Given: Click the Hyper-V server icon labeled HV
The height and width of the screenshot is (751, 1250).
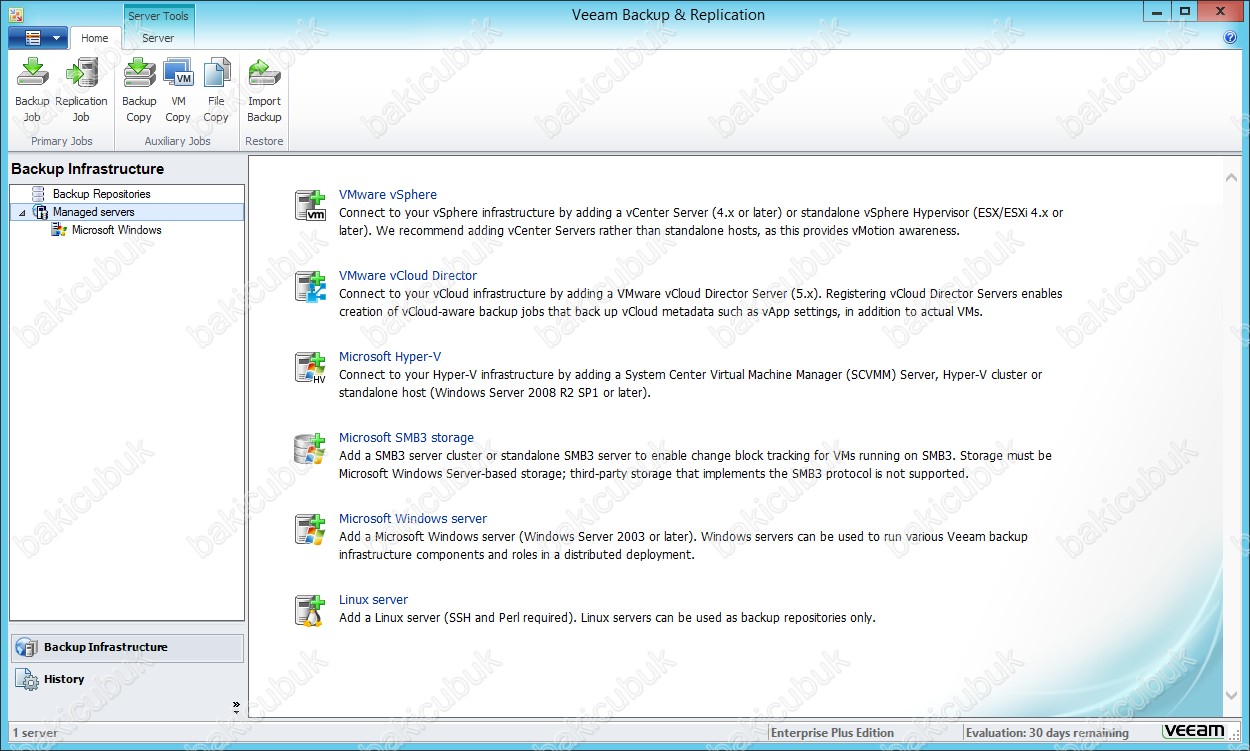Looking at the screenshot, I should [x=311, y=367].
